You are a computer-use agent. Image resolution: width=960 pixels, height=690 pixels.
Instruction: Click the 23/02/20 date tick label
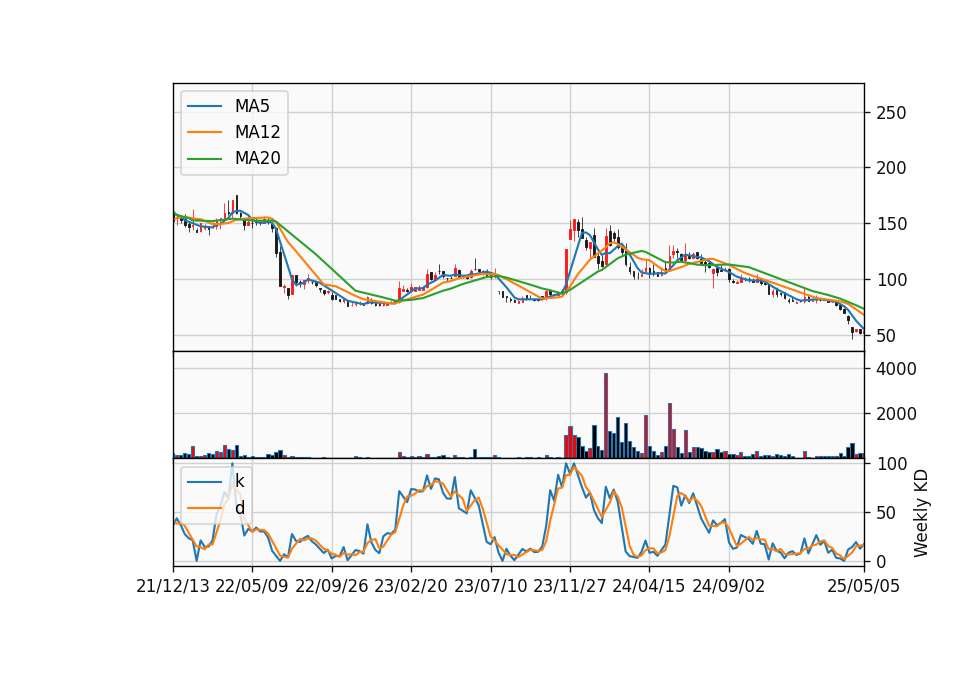click(411, 586)
